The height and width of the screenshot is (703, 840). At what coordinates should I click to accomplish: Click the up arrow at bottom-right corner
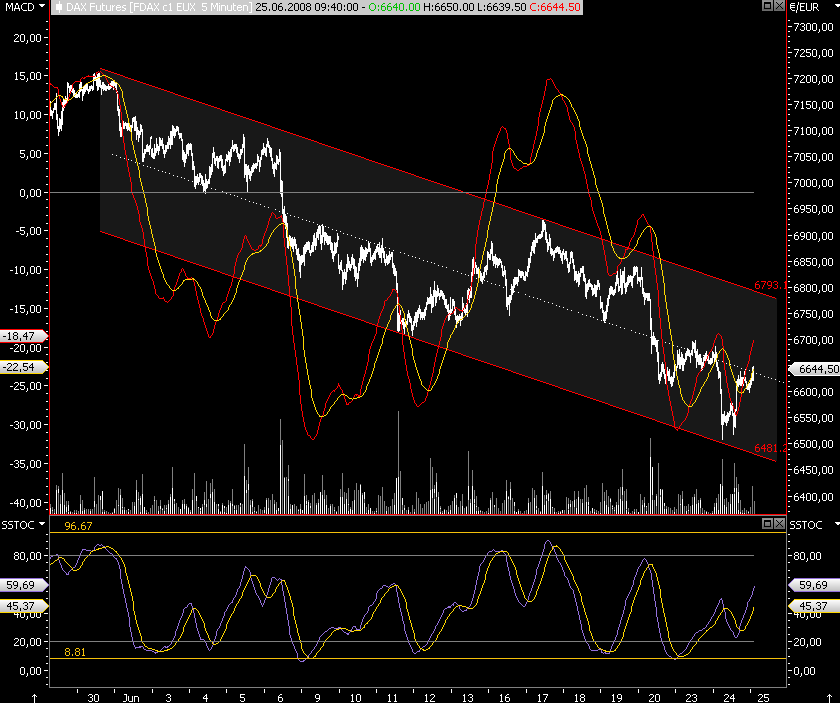[830, 698]
